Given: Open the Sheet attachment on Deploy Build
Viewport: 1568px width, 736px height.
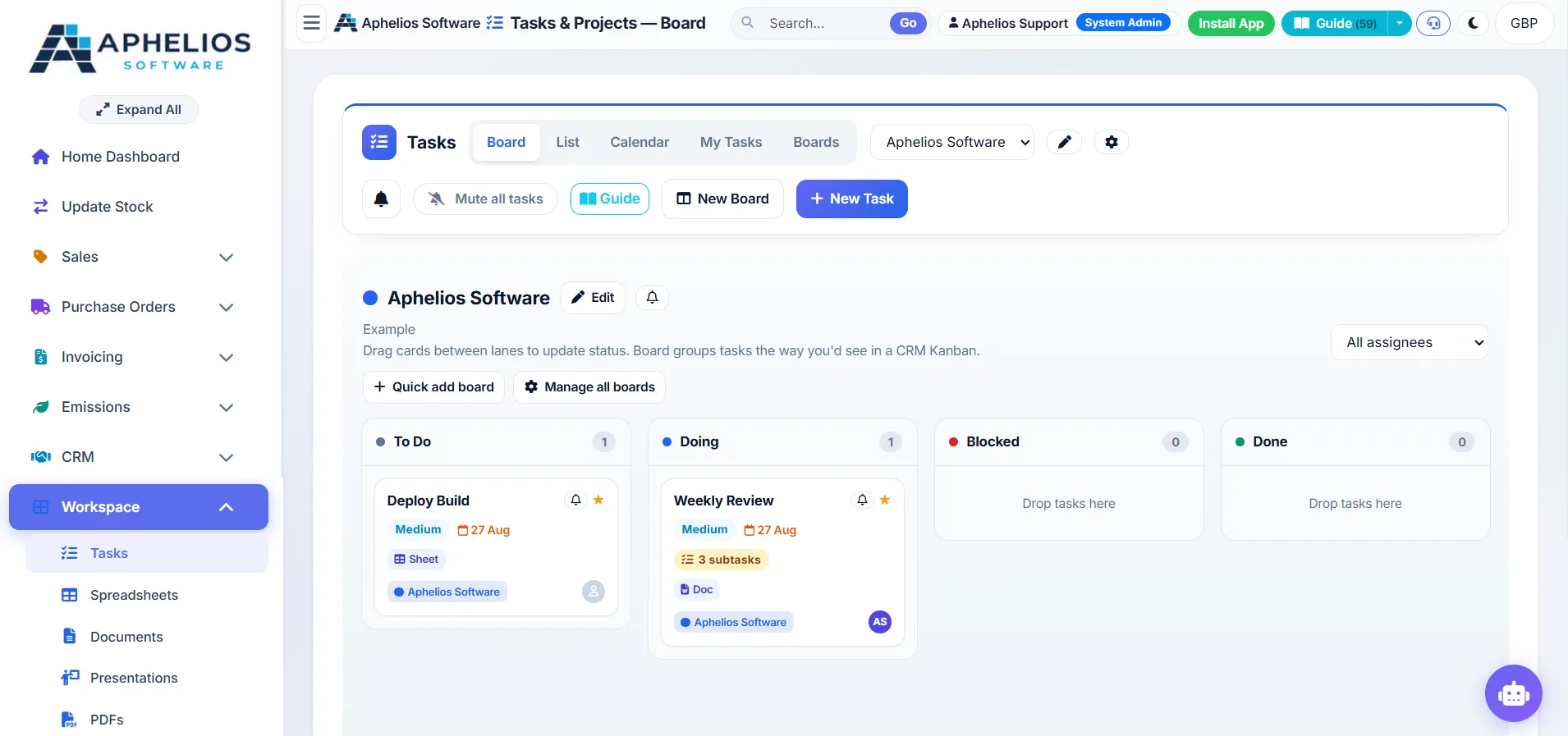Looking at the screenshot, I should click(416, 560).
